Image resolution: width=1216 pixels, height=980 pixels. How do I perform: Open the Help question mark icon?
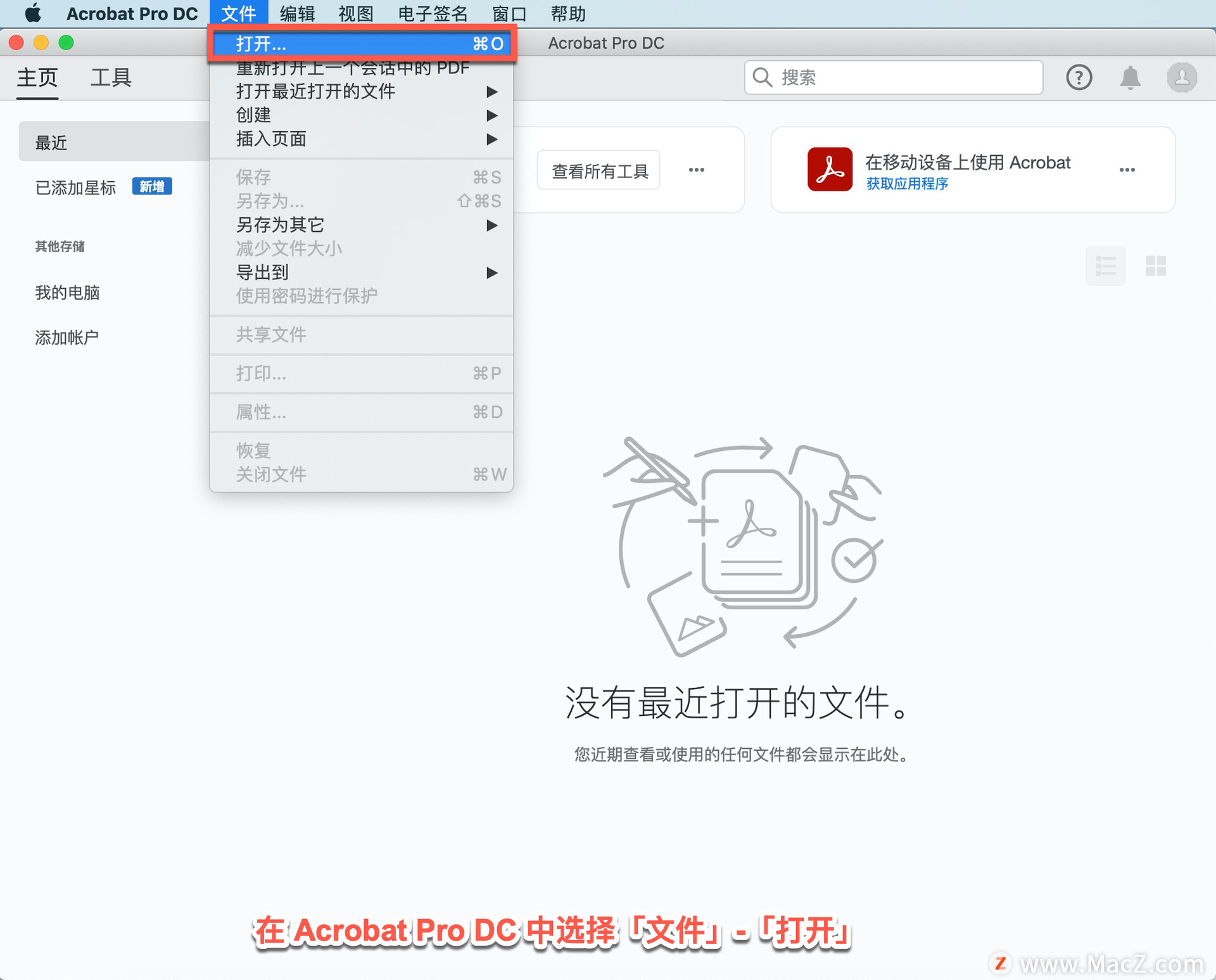pos(1079,77)
